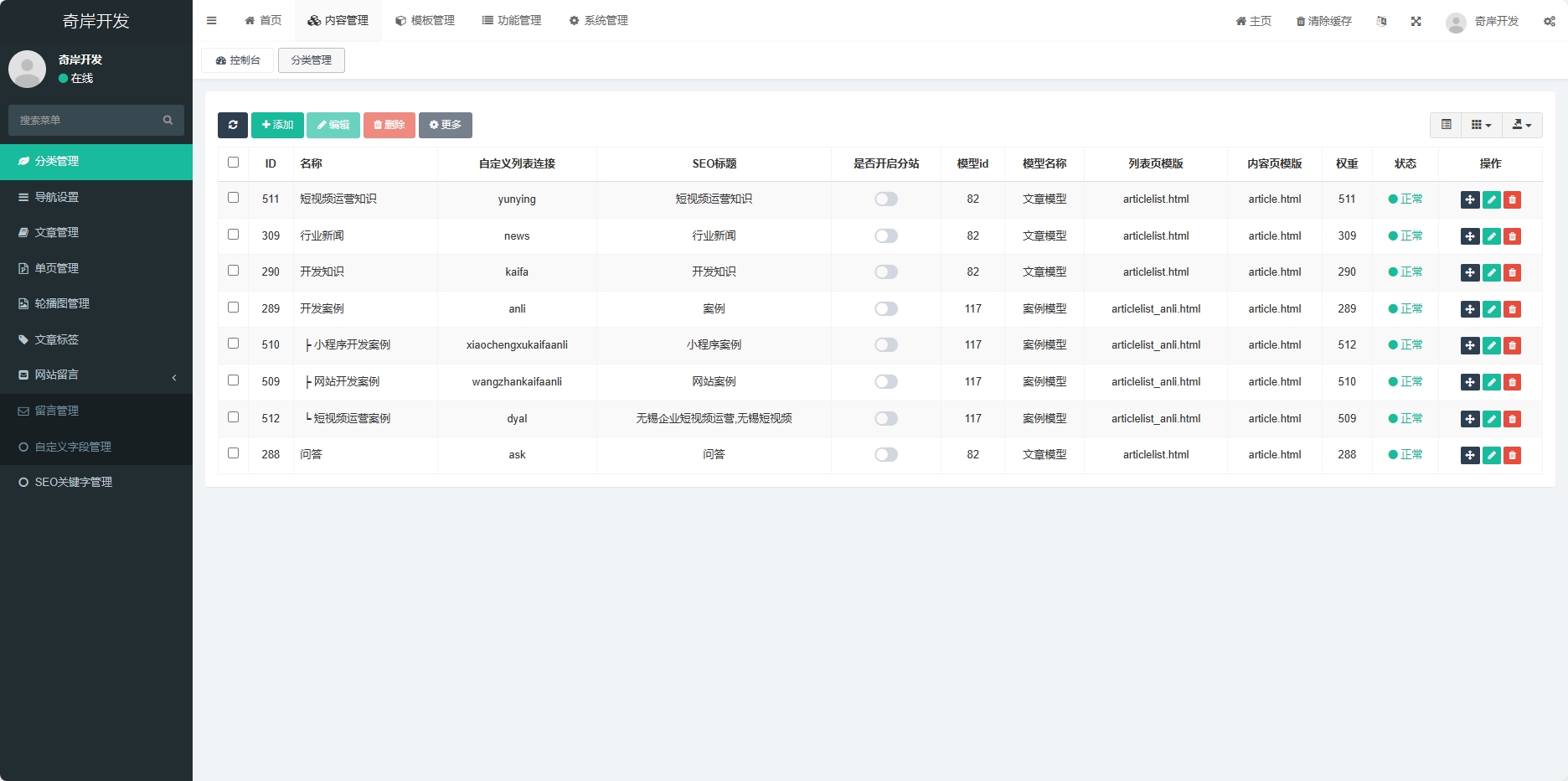Click the 搜索菜单 search input field
1568x781 pixels.
pos(88,121)
